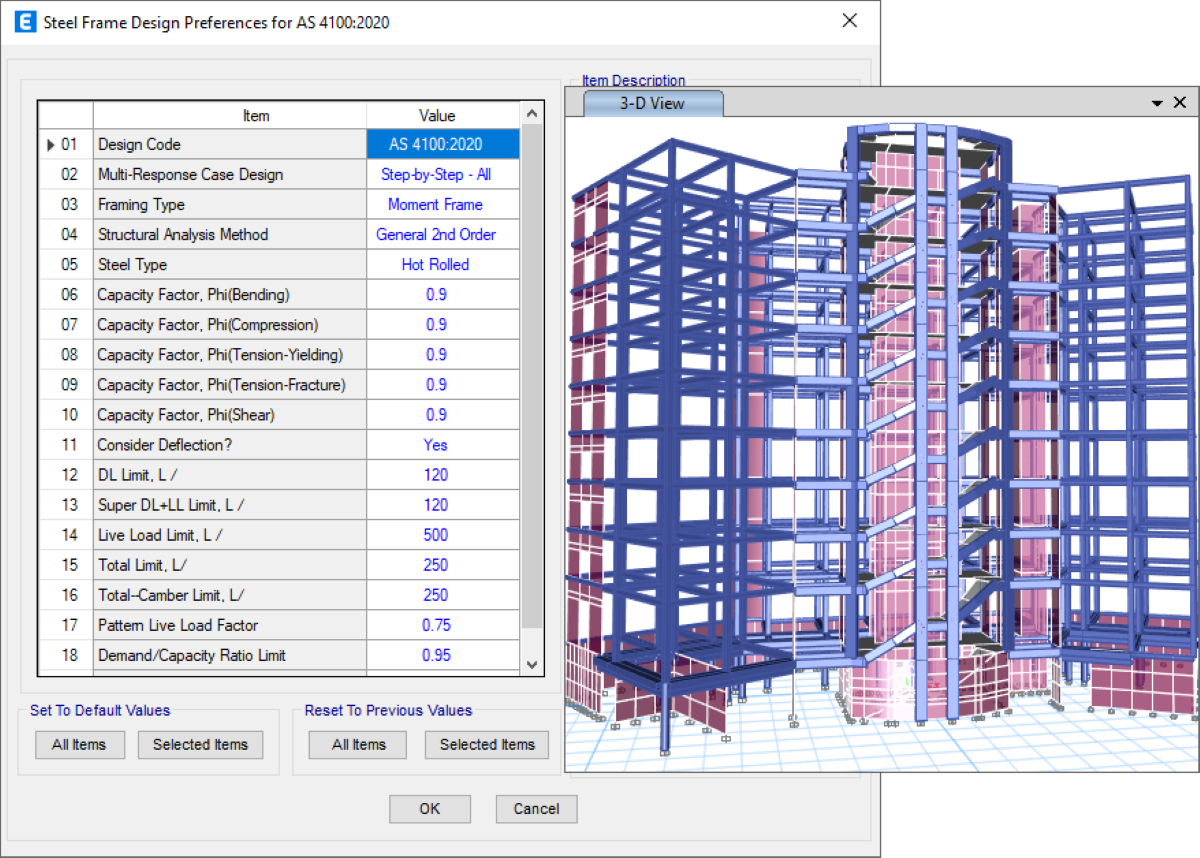
Task: Open the Structural Analysis Method value dropdown
Action: pyautogui.click(x=444, y=235)
